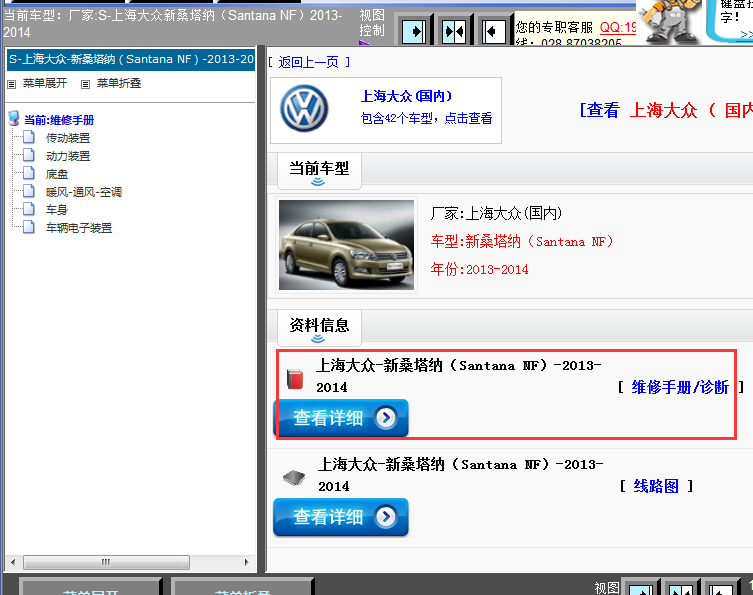Image resolution: width=753 pixels, height=595 pixels.
Task: Click the computer icon beside 当前:维修手册
Action: [14, 118]
